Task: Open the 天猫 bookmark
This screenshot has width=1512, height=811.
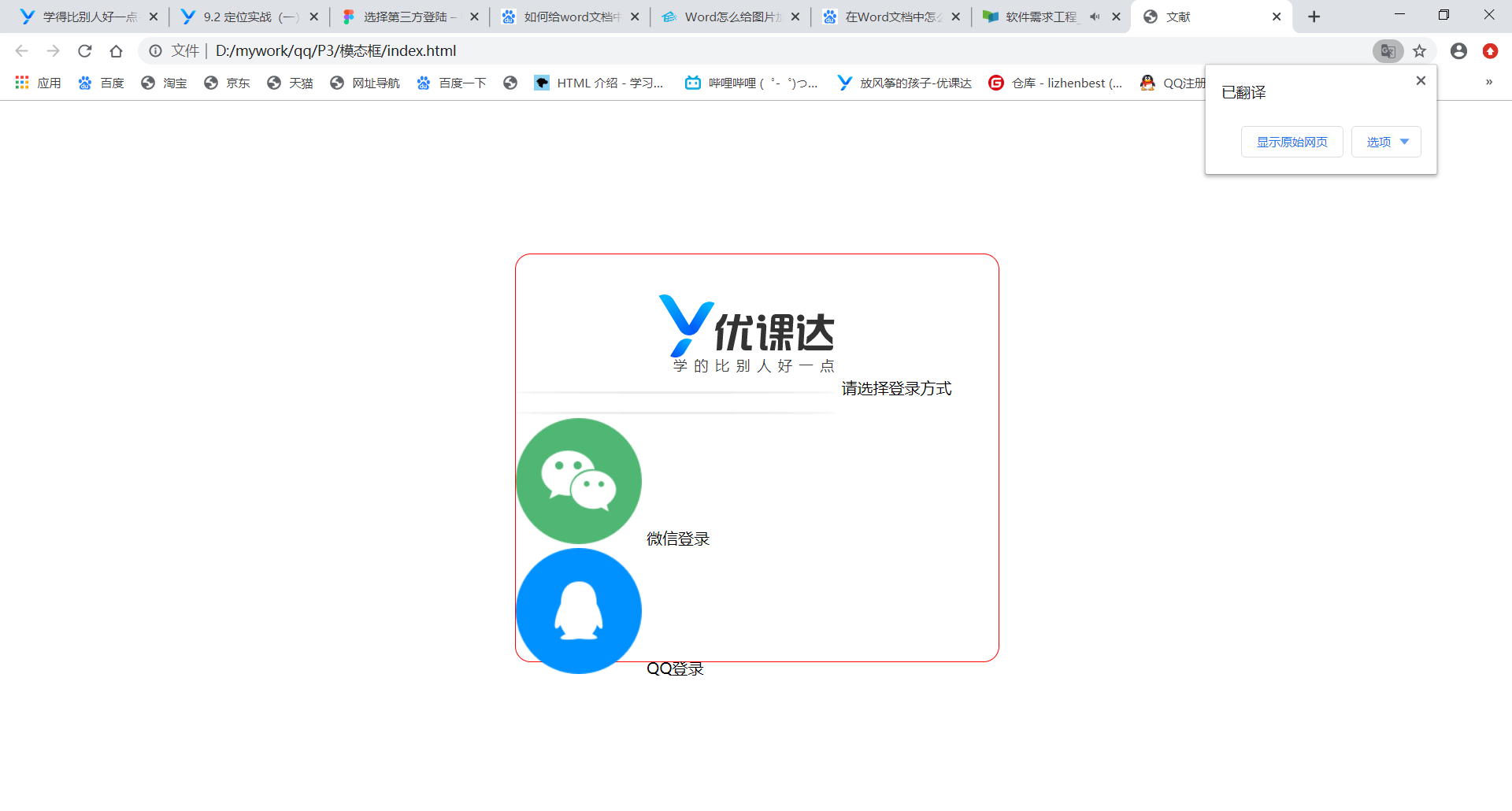Action: click(290, 83)
